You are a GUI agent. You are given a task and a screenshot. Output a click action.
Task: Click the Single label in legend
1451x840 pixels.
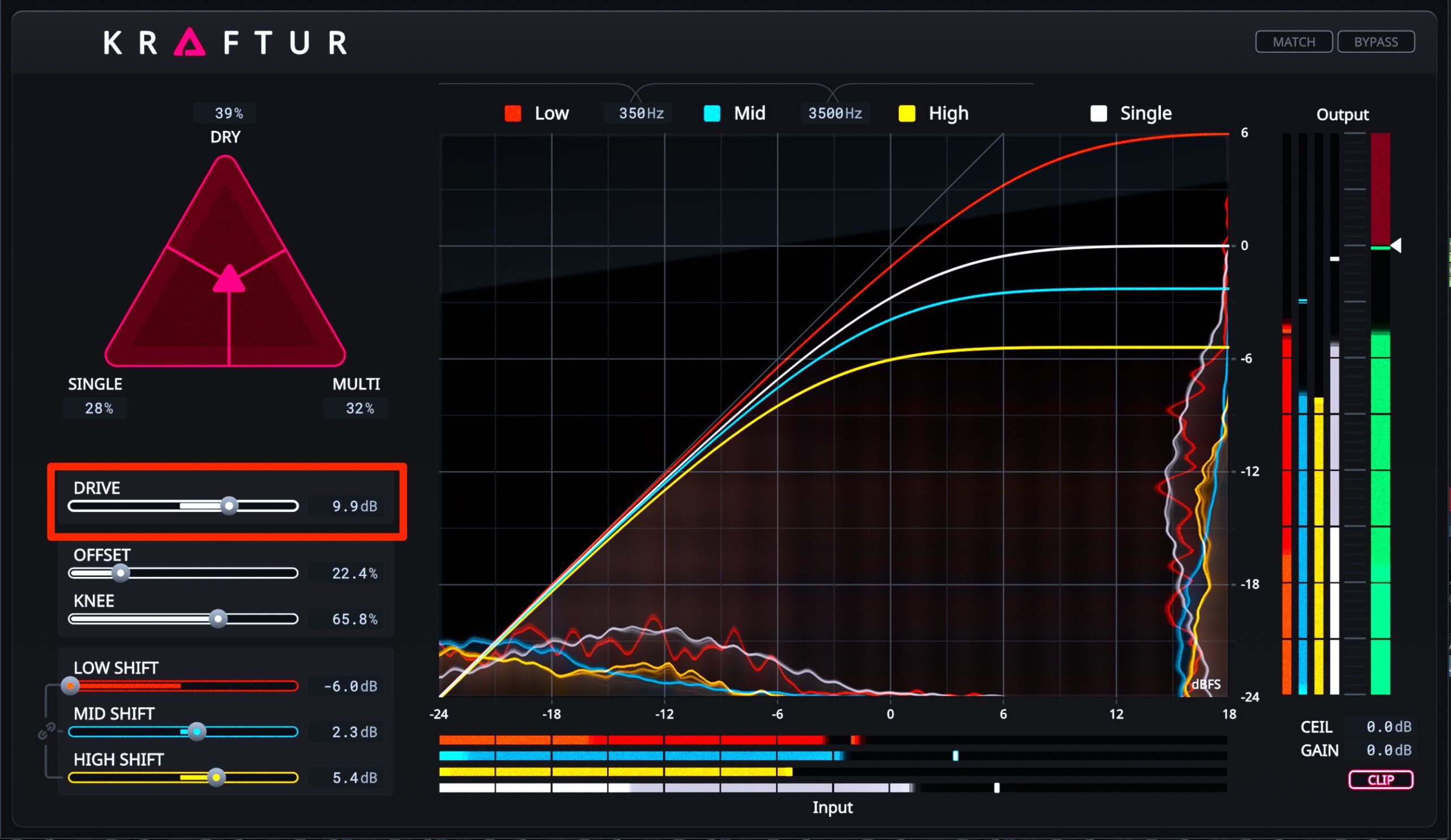(x=1146, y=114)
